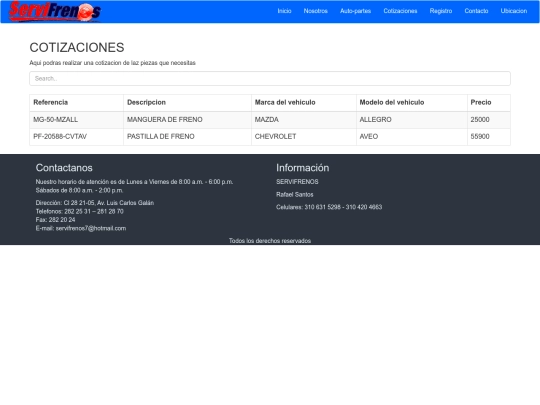Click the Modelo del vehiculo header

(x=412, y=103)
